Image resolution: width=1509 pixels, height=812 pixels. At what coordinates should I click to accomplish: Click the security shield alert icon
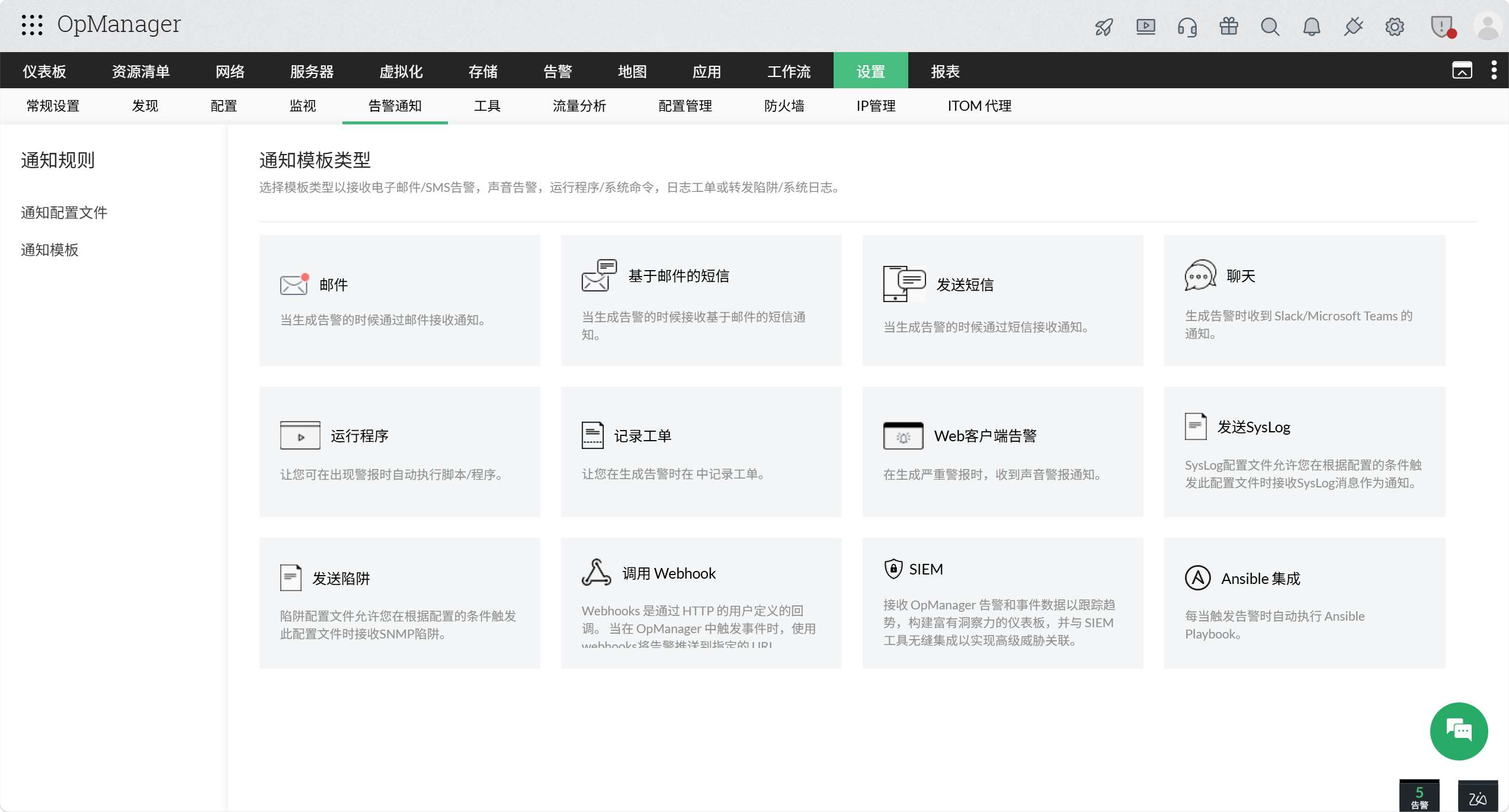1441,27
